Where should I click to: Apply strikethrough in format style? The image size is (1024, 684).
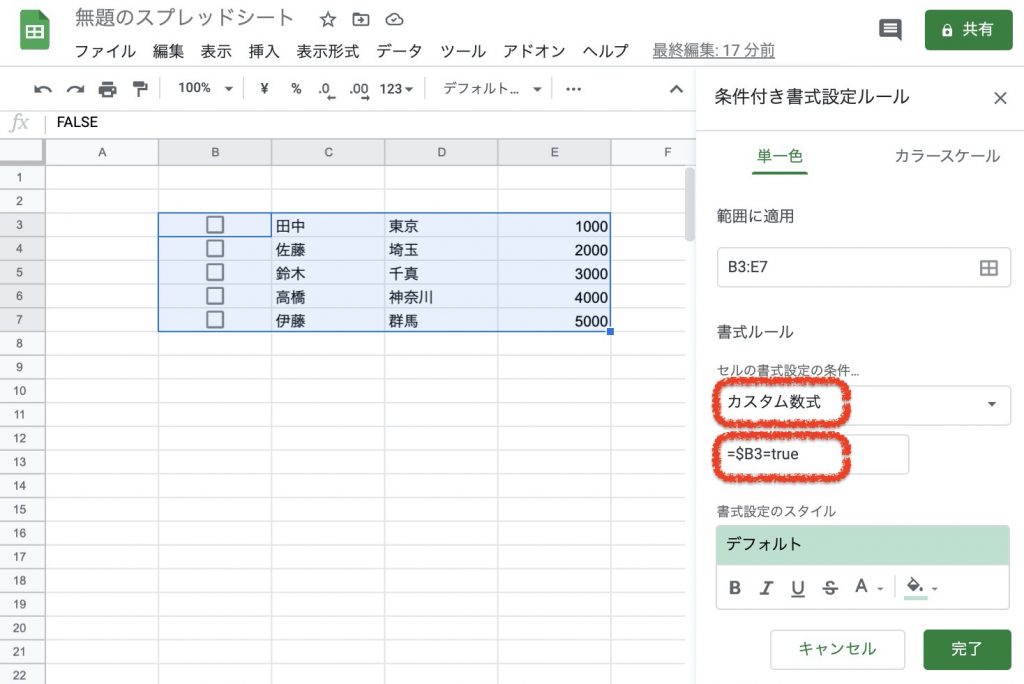[829, 588]
